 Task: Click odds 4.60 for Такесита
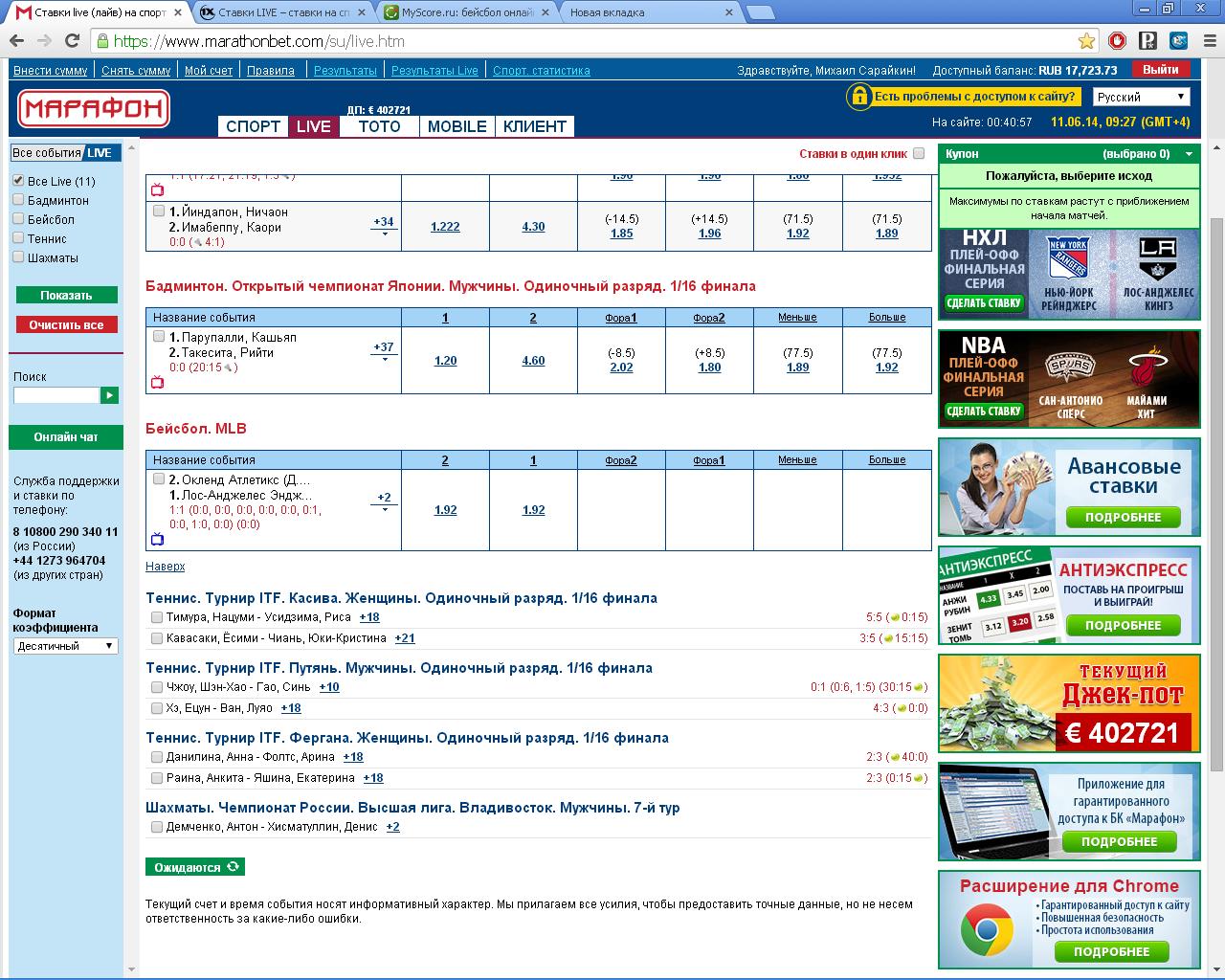click(x=533, y=361)
